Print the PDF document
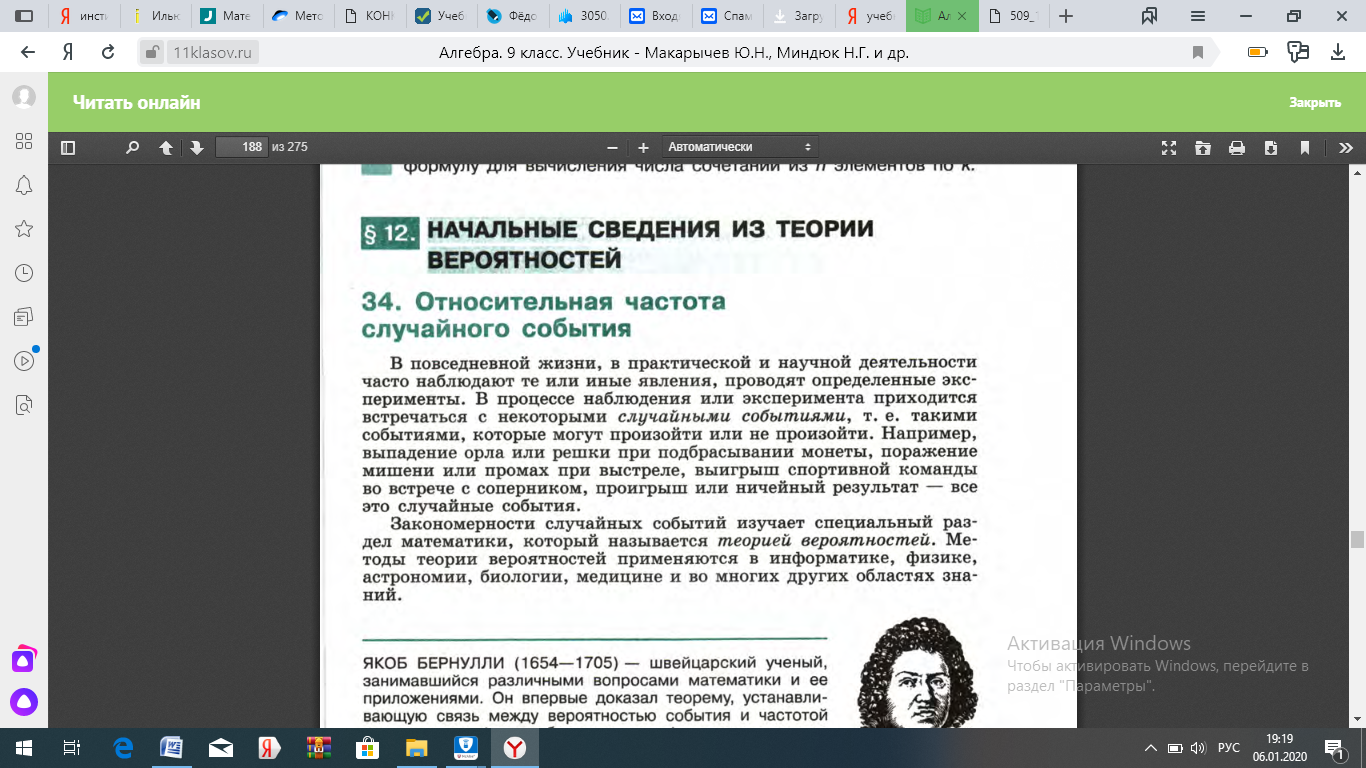The height and width of the screenshot is (768, 1366). pos(1237,148)
